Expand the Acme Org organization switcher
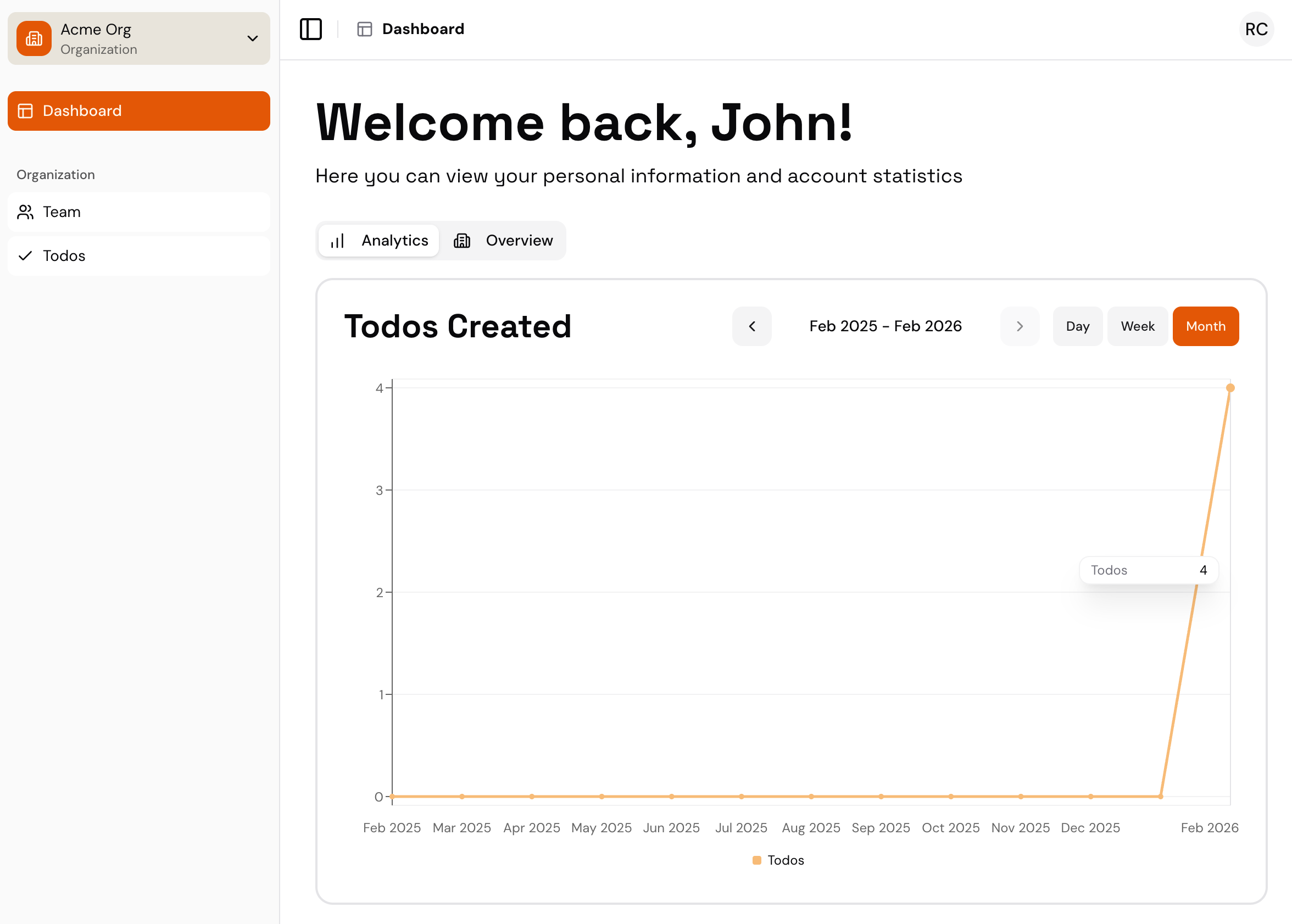 tap(253, 38)
